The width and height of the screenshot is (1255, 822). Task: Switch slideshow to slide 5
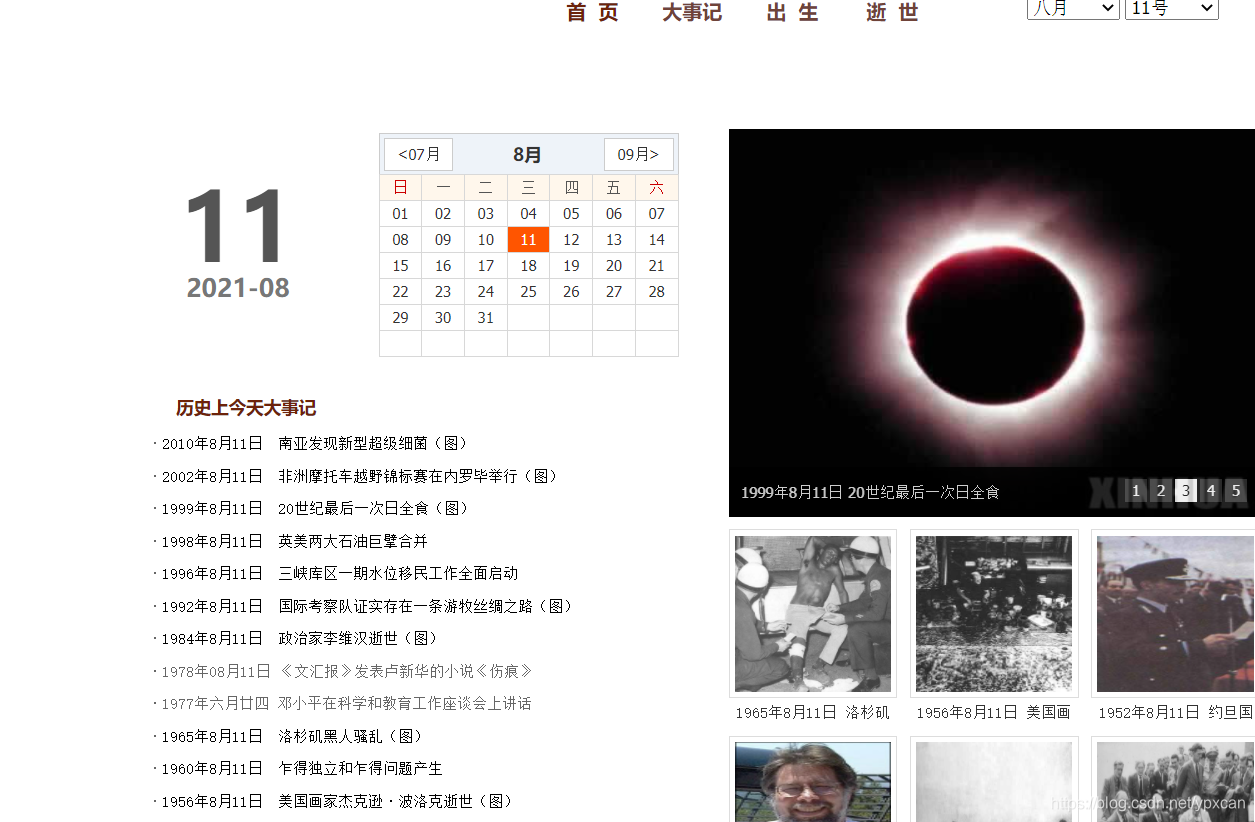point(1236,490)
